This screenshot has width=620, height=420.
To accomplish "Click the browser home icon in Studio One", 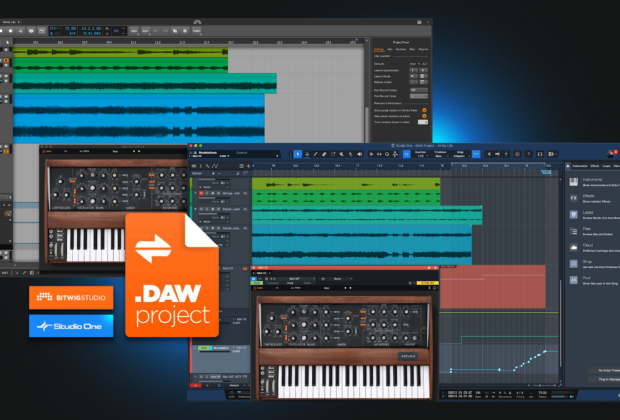I will (x=568, y=166).
